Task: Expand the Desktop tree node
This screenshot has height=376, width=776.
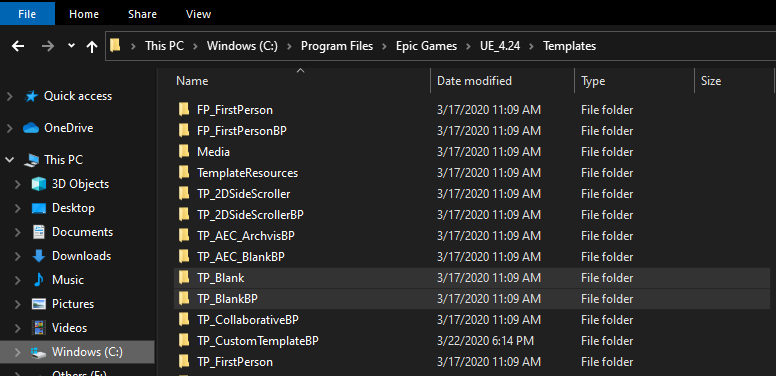Action: (17, 208)
